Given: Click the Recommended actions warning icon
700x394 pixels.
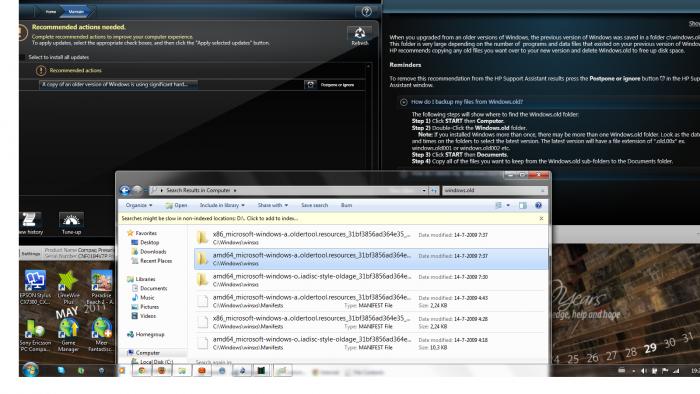Looking at the screenshot, I should point(41,71).
